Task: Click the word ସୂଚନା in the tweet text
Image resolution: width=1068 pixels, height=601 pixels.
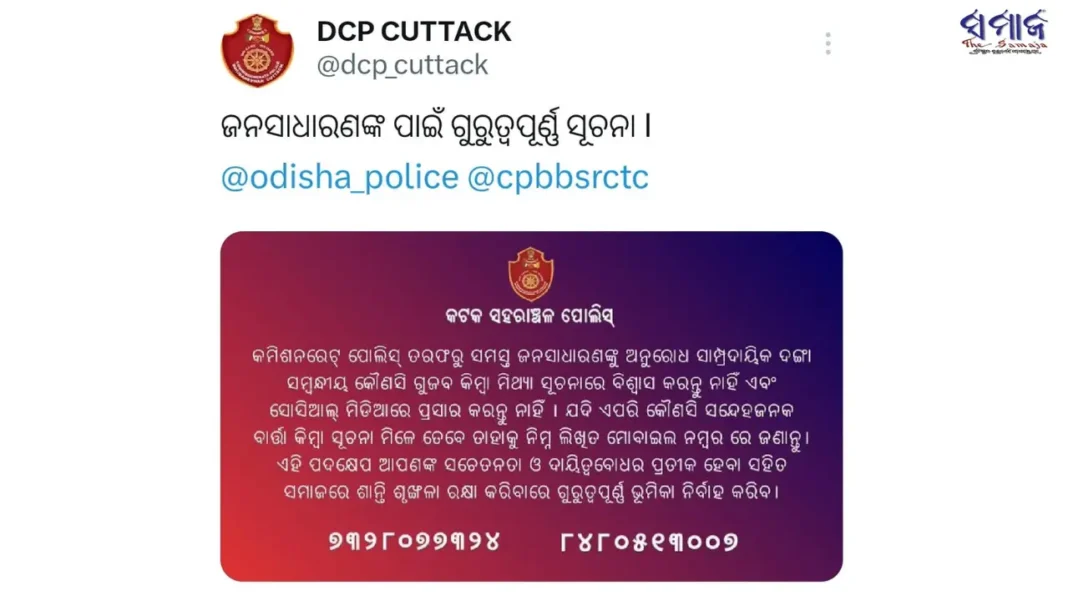Action: (596, 126)
